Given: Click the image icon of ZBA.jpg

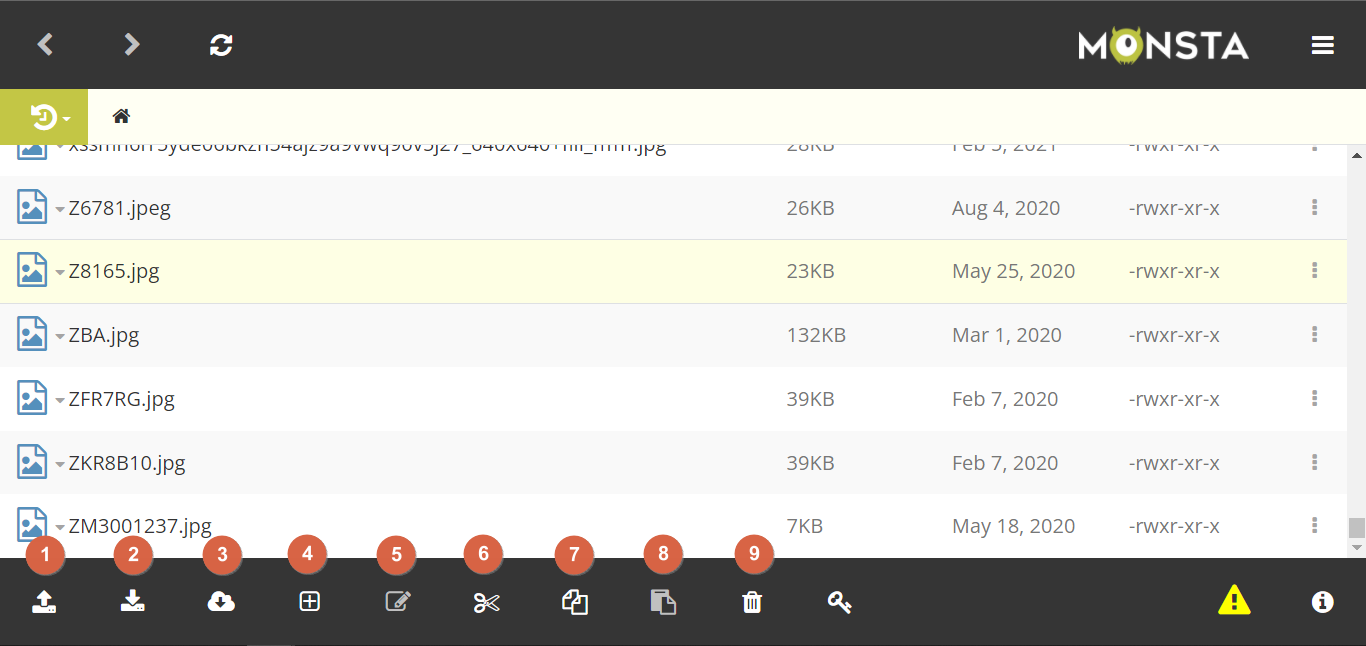Looking at the screenshot, I should click(x=32, y=334).
